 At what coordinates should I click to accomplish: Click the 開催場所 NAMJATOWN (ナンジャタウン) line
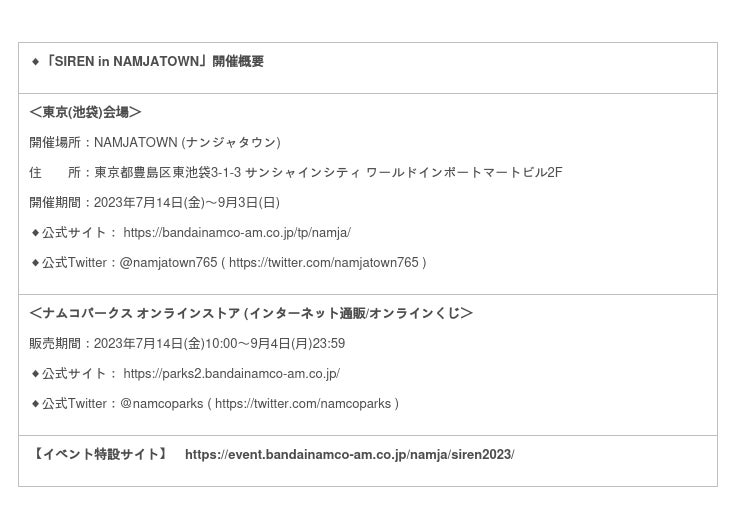click(x=155, y=143)
